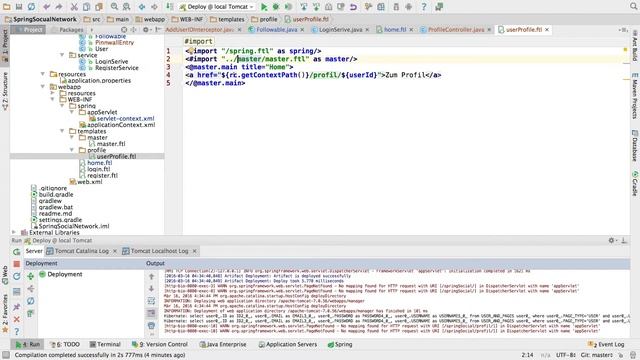Open the Event Log
This screenshot has width=640, height=360.
[606, 344]
